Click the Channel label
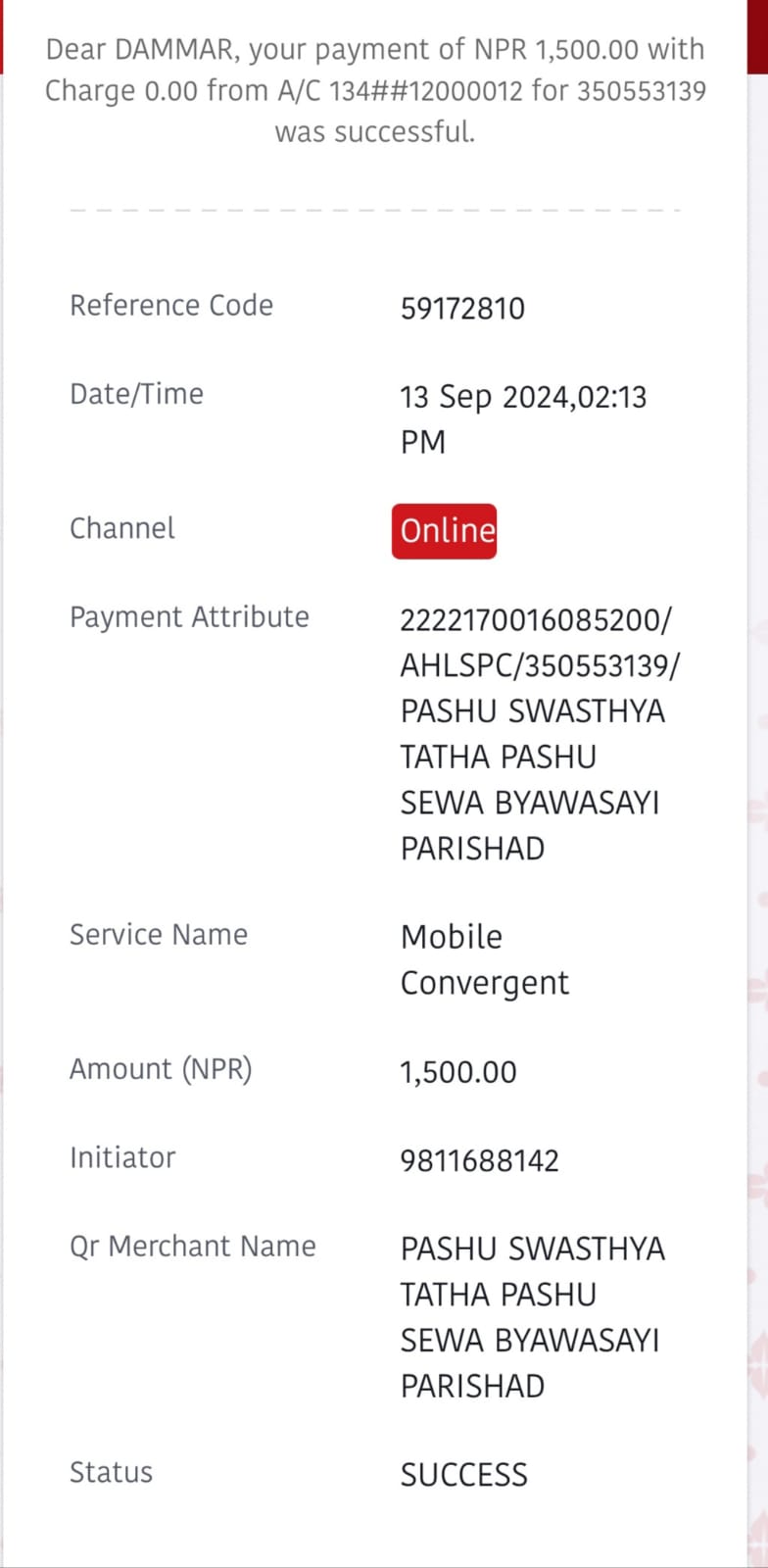The width and height of the screenshot is (768, 1568). tap(122, 528)
